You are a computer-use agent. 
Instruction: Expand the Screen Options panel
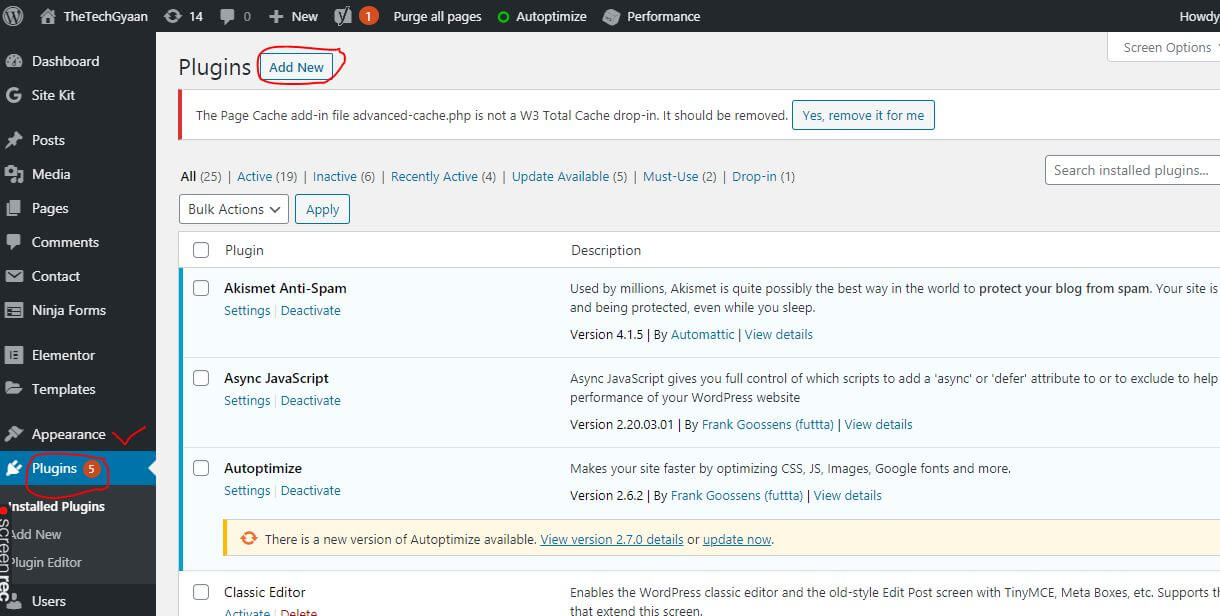tap(1165, 47)
